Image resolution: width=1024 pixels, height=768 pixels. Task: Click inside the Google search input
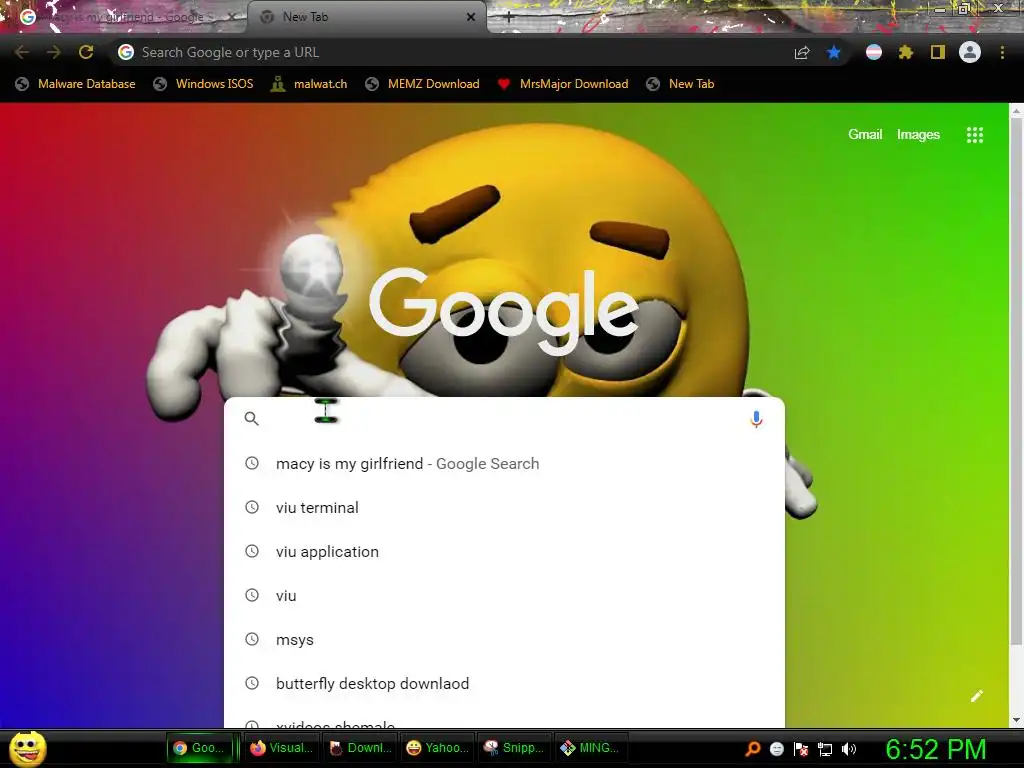pyautogui.click(x=503, y=419)
